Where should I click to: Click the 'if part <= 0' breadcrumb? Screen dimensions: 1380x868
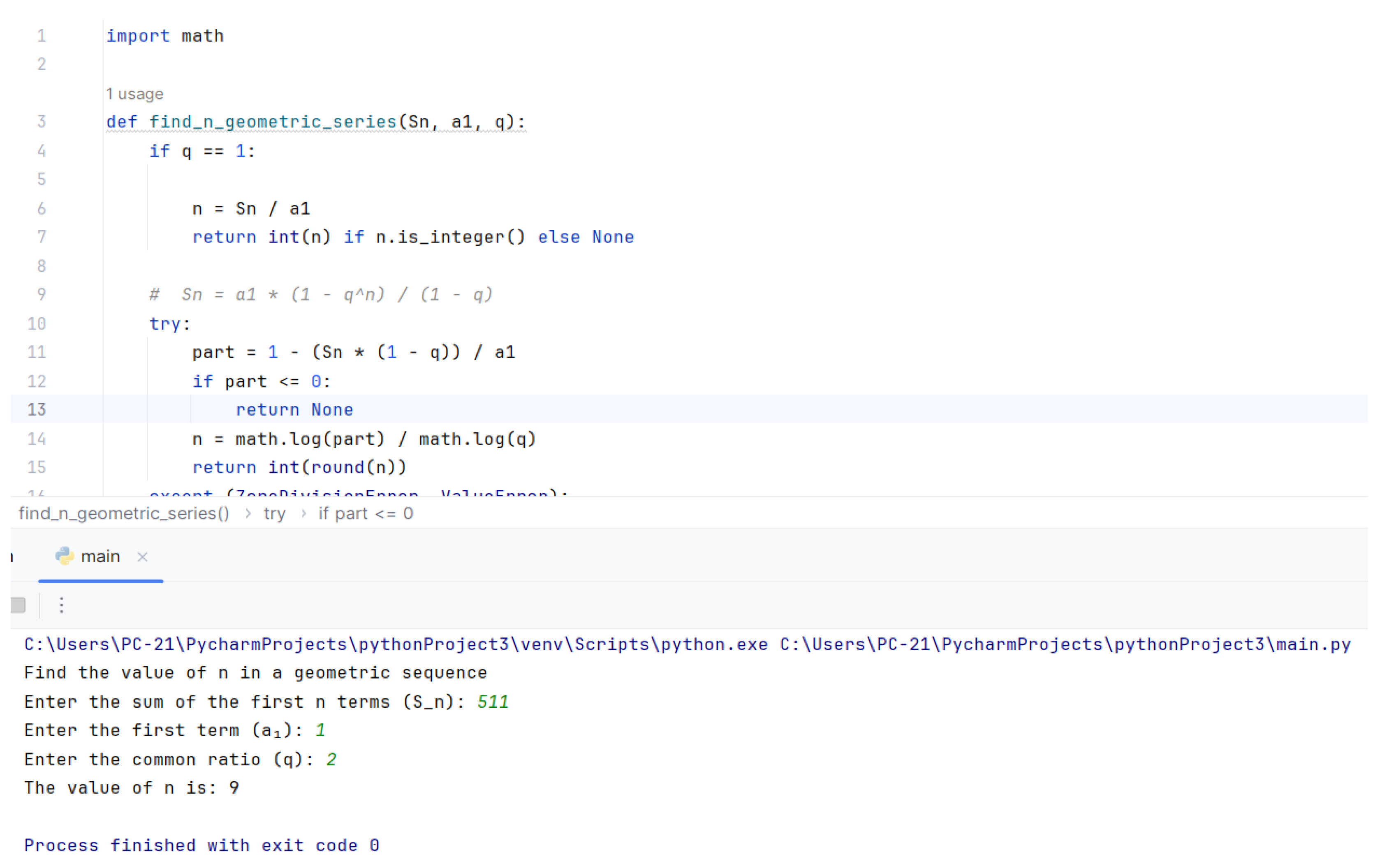tap(366, 513)
